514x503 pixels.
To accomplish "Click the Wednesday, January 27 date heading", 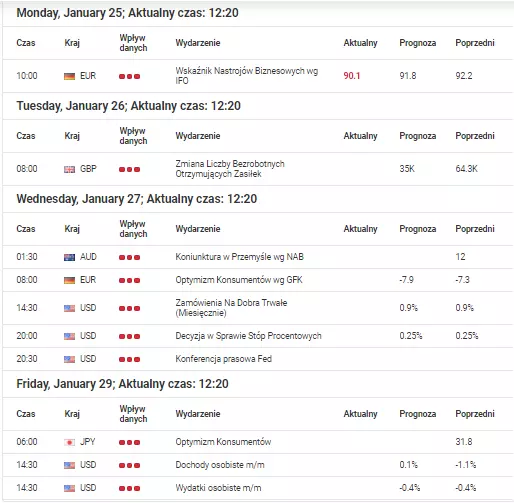I will 137,199.
